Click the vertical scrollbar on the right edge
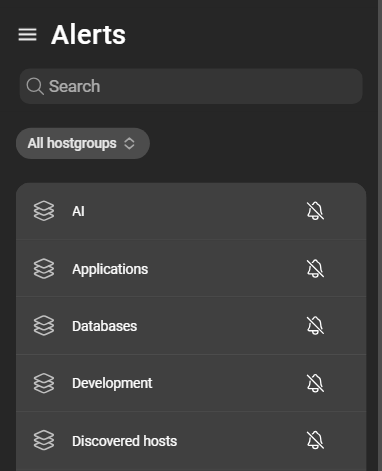This screenshot has height=471, width=382. pyautogui.click(x=380, y=235)
